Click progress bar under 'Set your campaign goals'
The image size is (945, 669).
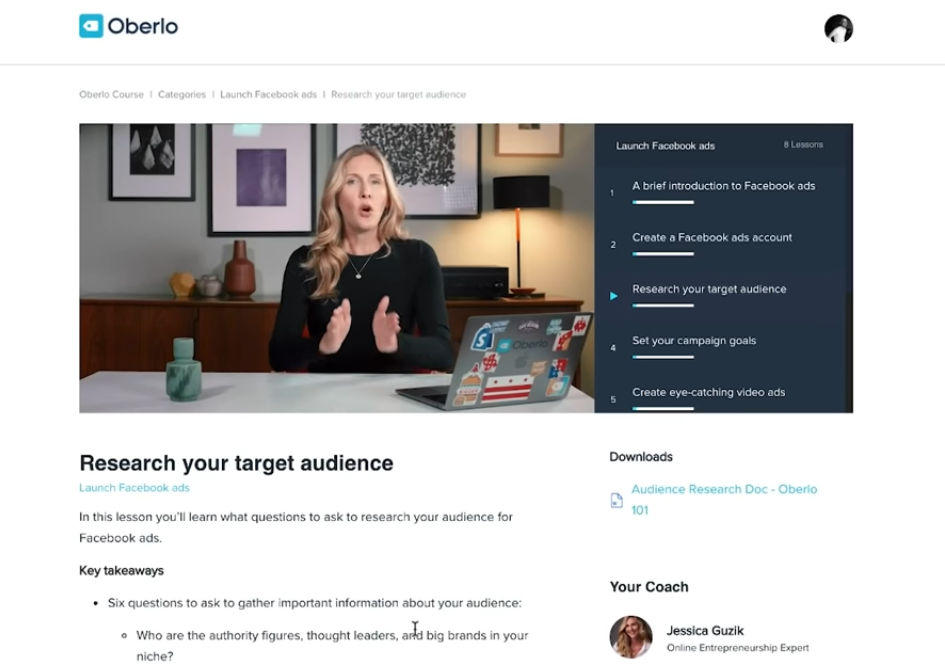[x=662, y=356]
